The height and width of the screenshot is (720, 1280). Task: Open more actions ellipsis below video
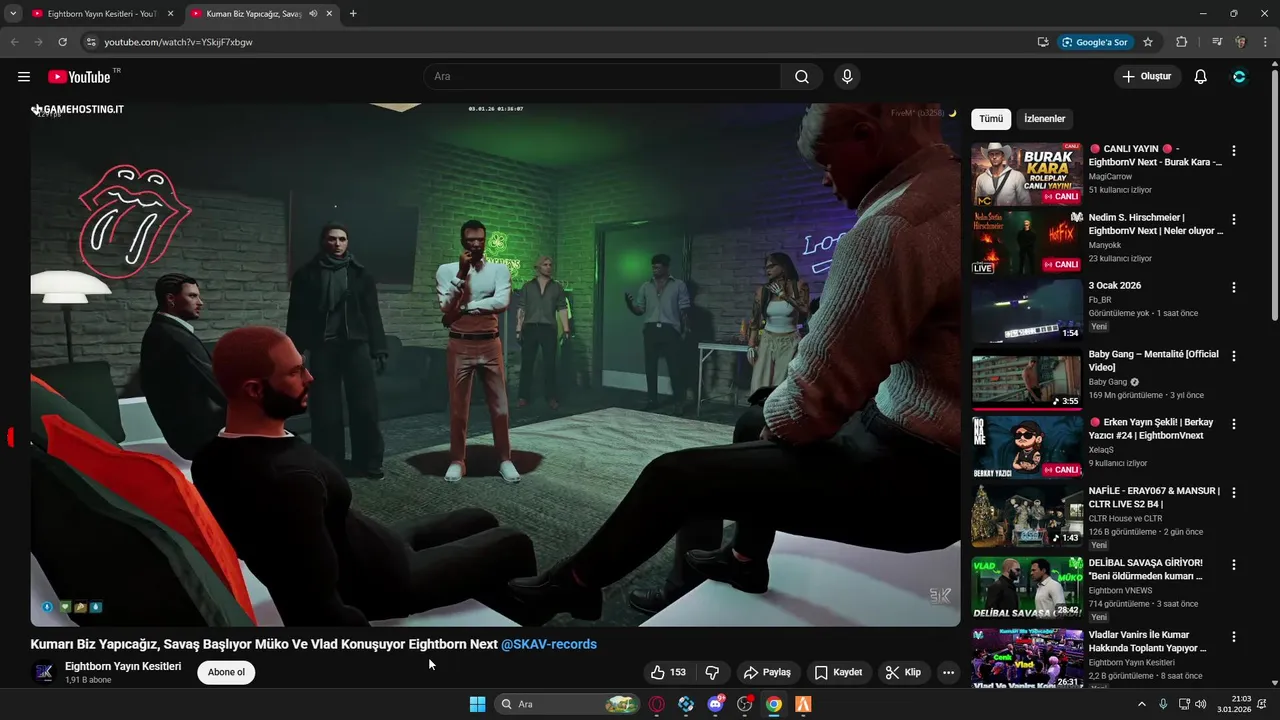(x=949, y=672)
